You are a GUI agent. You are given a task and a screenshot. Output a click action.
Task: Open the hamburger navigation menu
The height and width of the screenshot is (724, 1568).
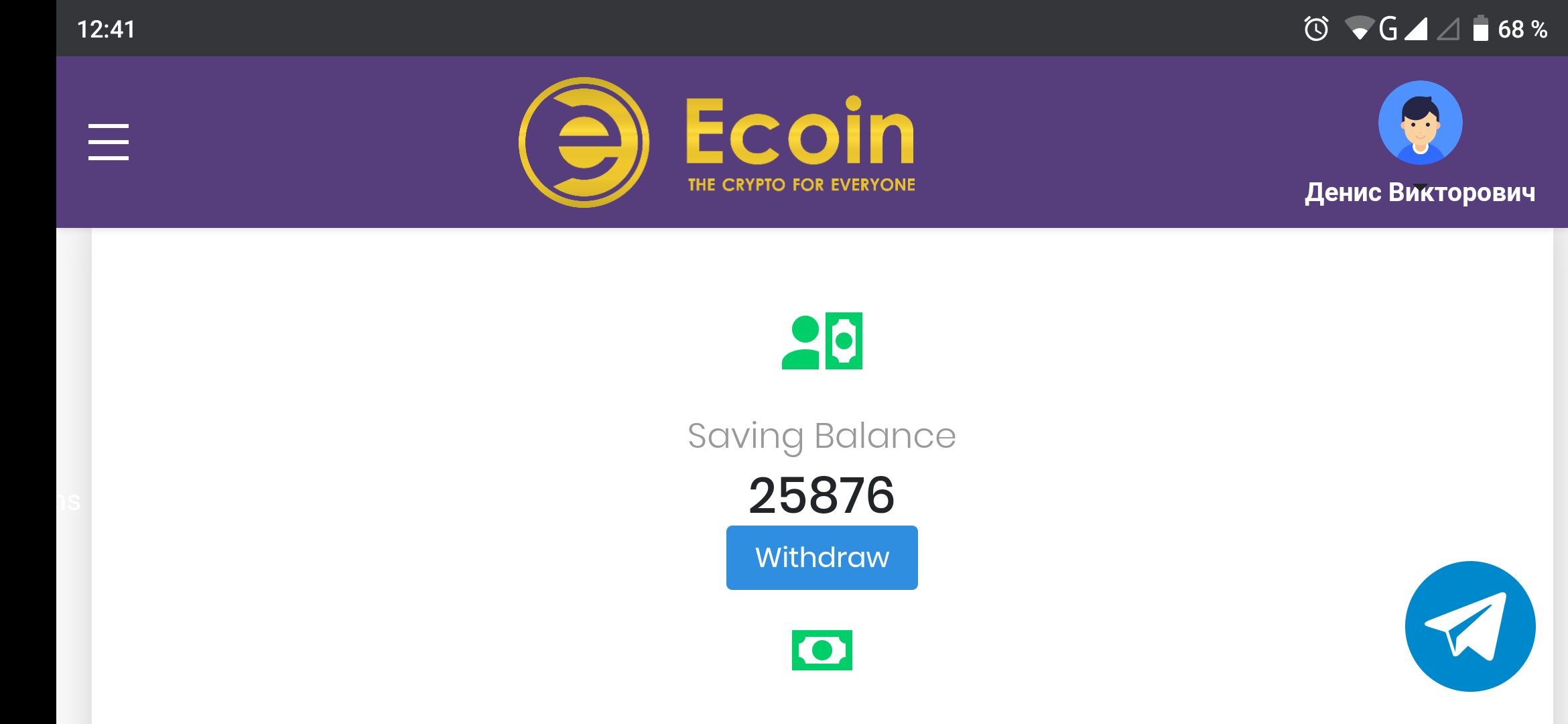(x=108, y=141)
